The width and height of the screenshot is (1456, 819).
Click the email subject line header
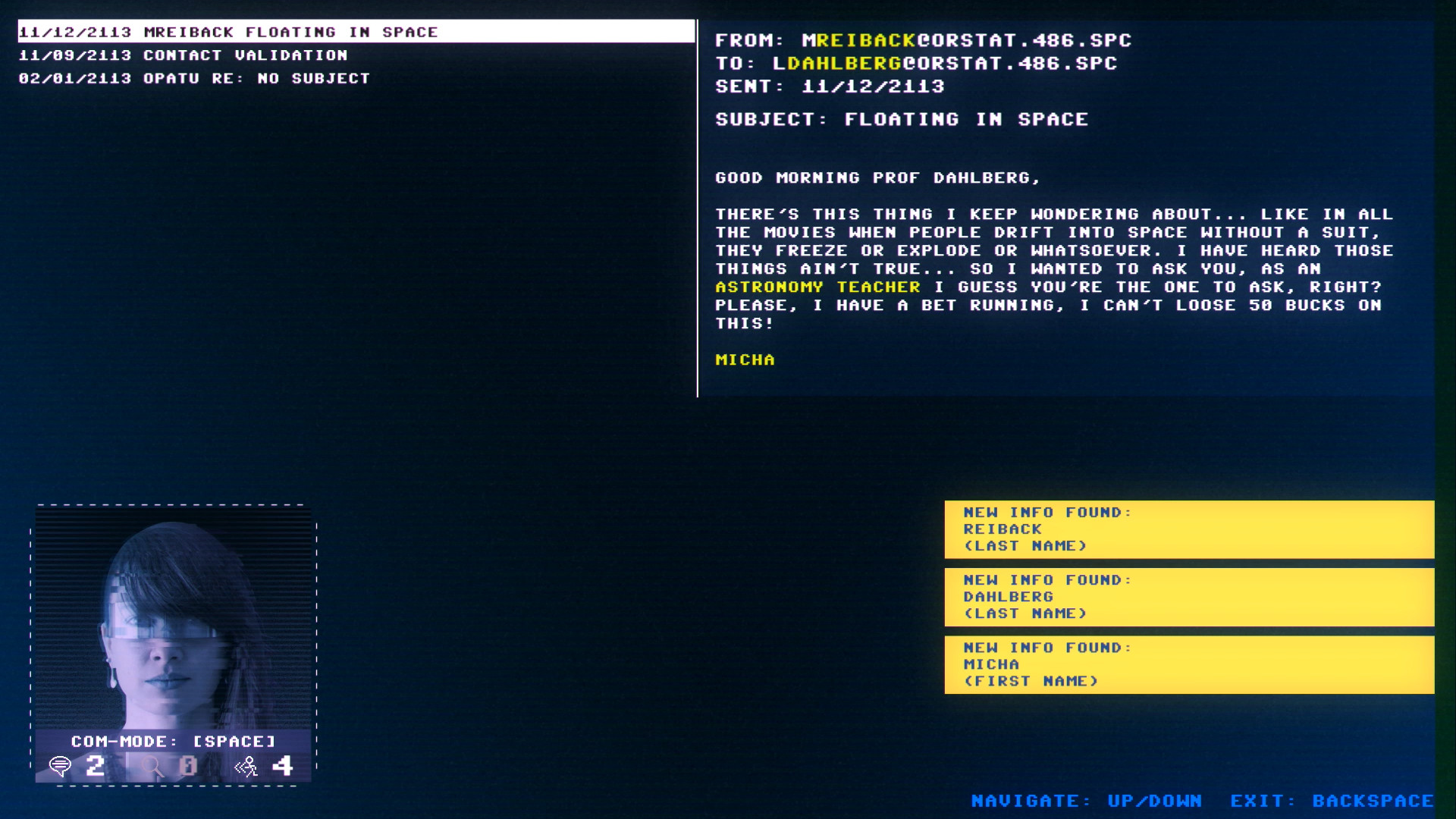point(901,120)
